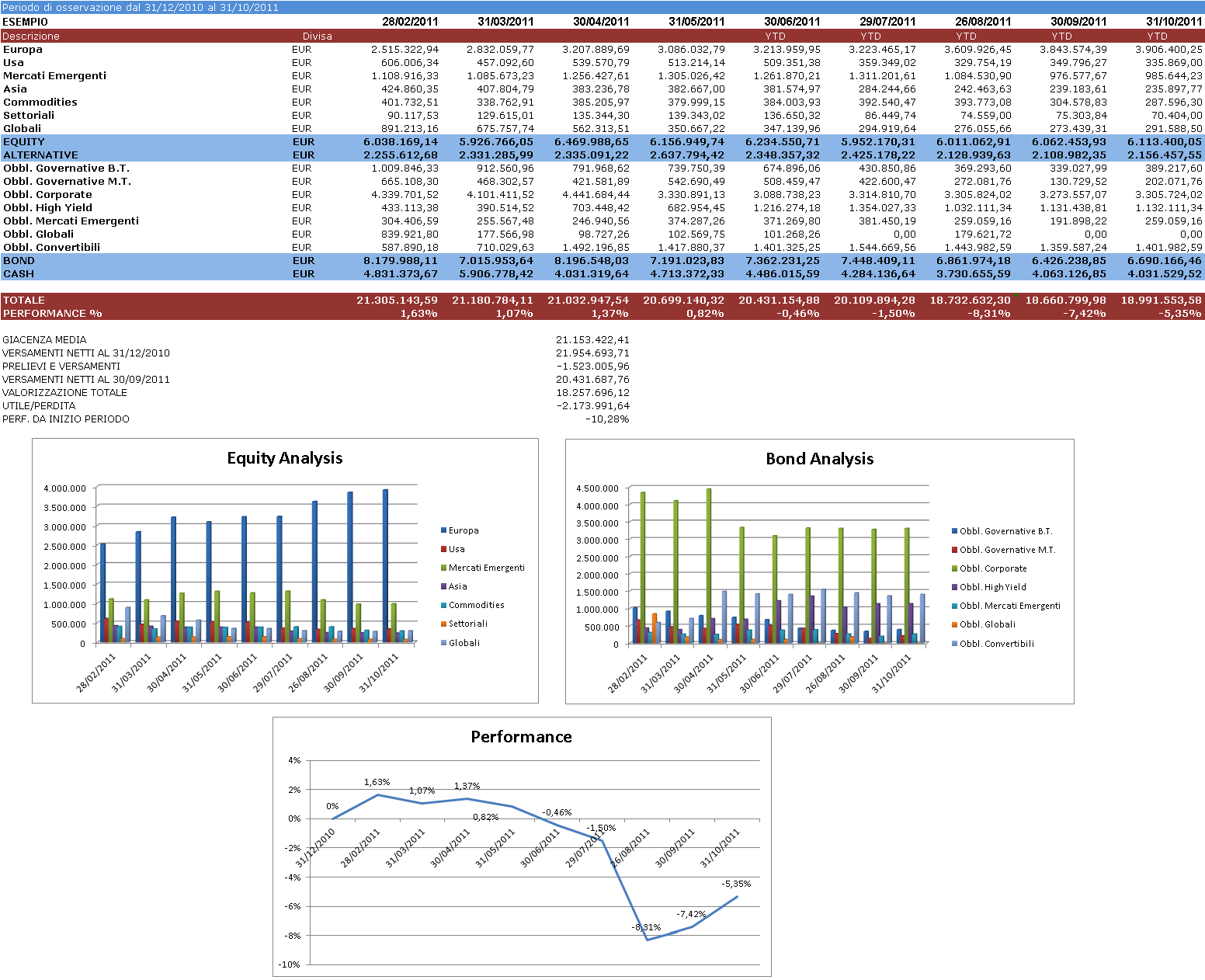Click the 30/06/2011 column header

coord(792,22)
